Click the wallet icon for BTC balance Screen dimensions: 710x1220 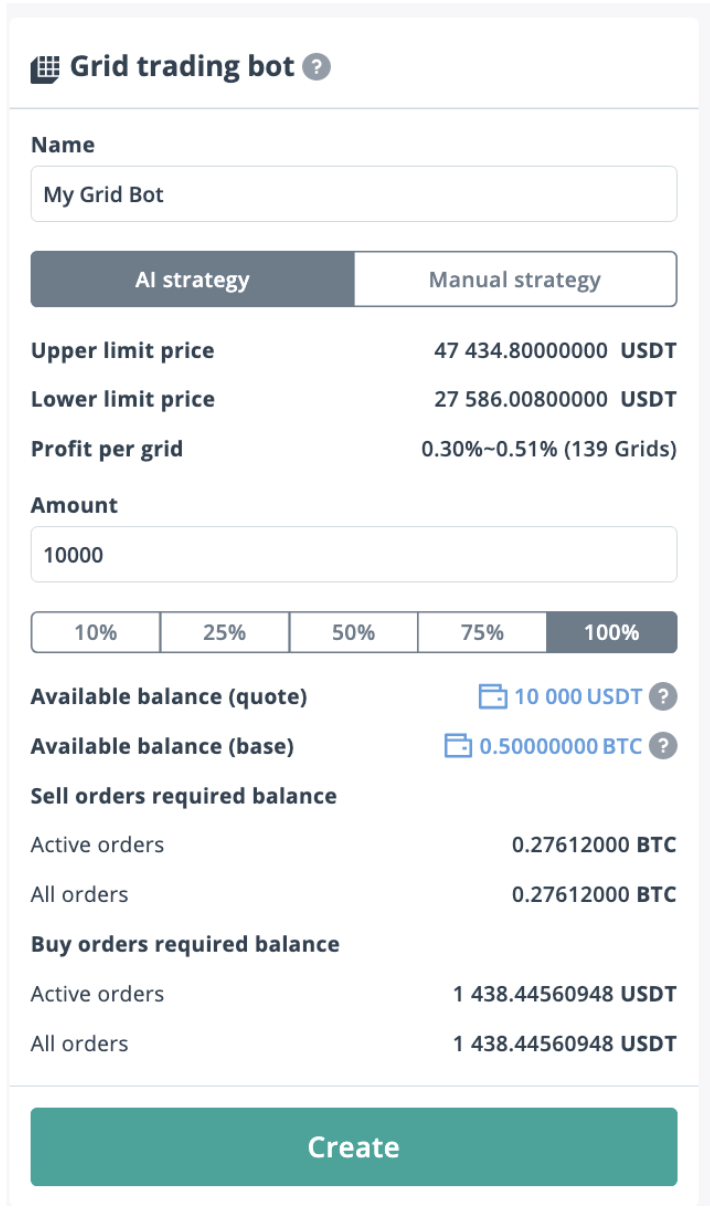[457, 746]
